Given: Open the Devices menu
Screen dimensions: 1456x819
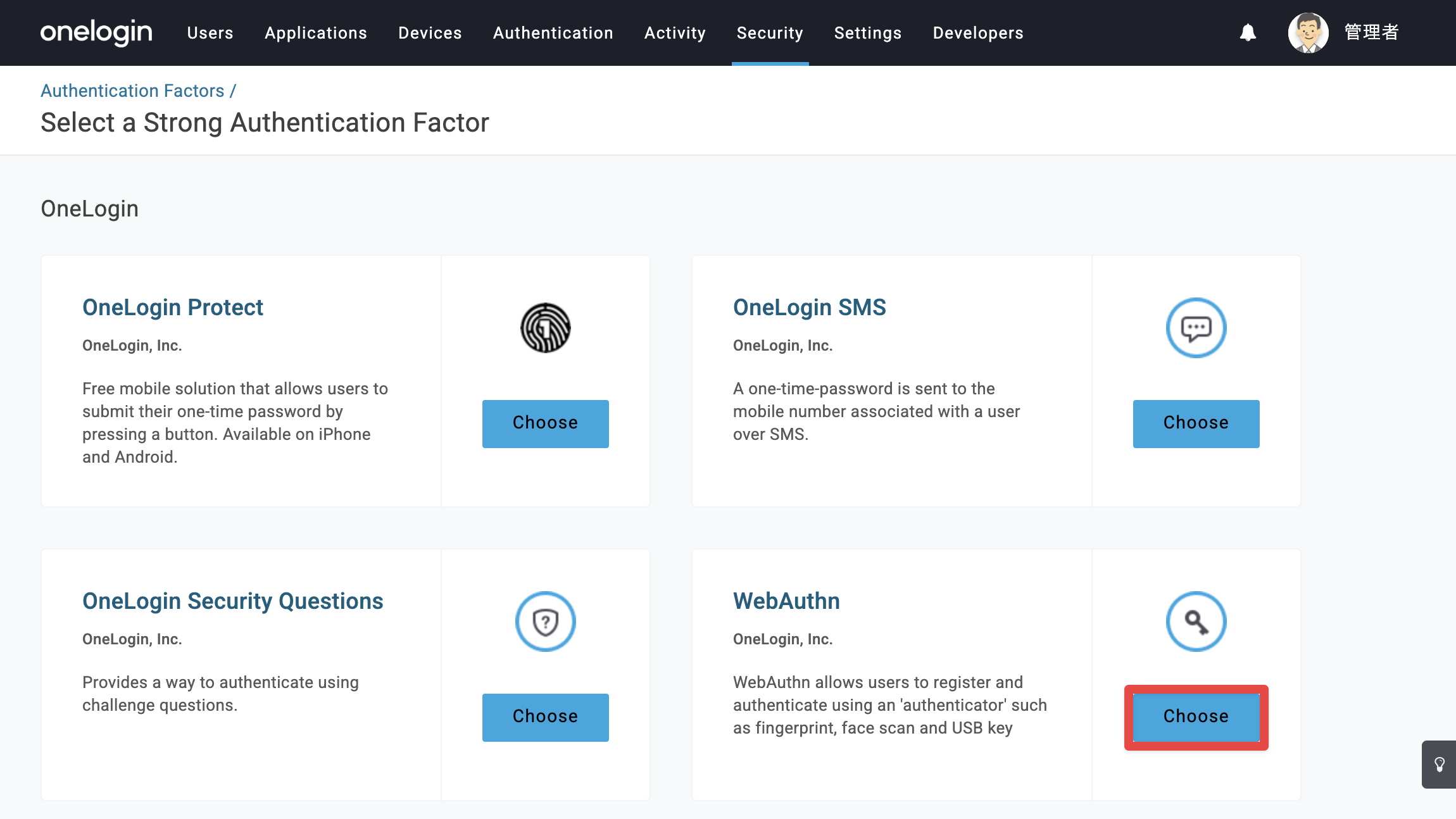Looking at the screenshot, I should coord(430,33).
